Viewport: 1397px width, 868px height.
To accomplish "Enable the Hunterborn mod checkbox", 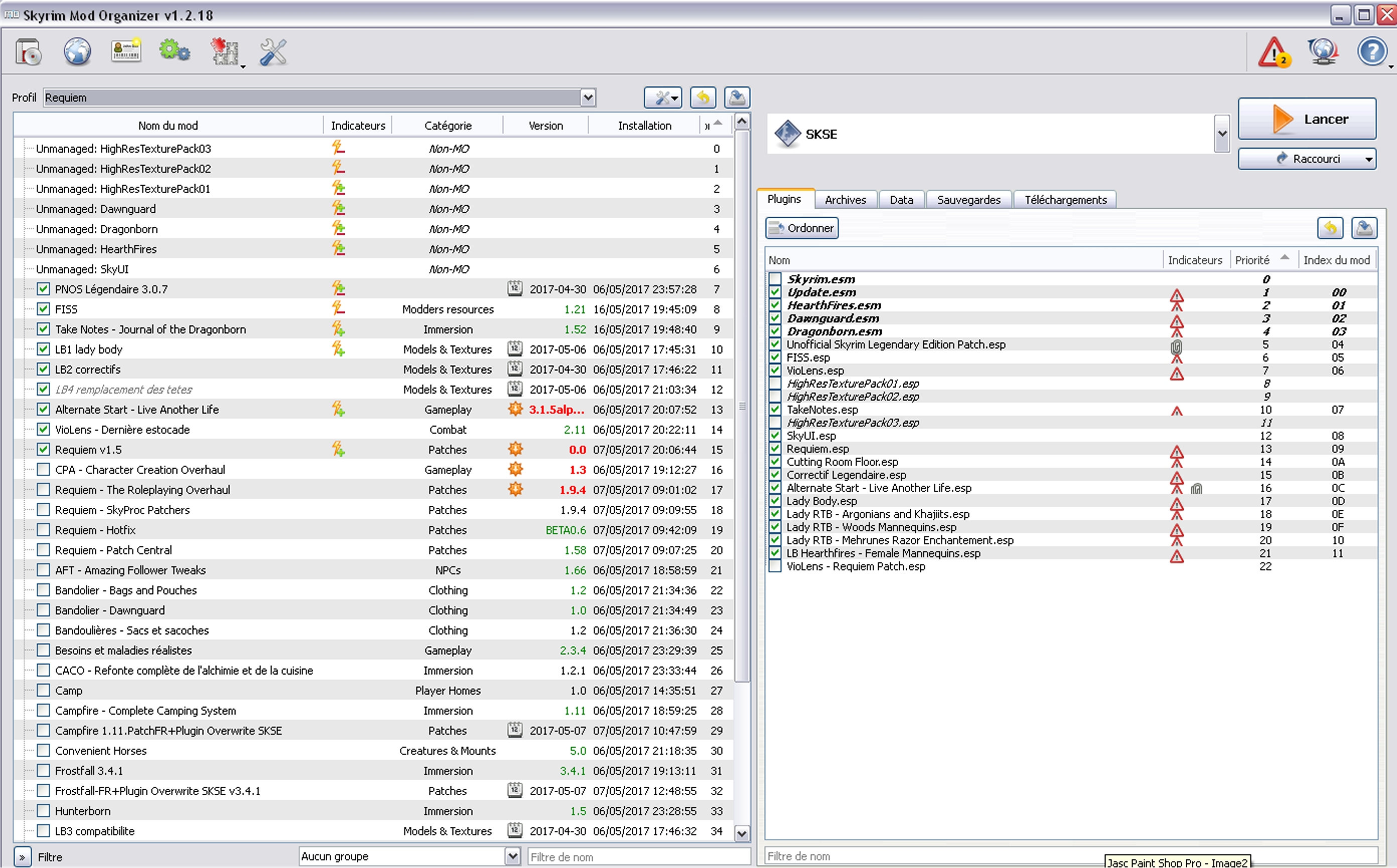I will pos(43,811).
